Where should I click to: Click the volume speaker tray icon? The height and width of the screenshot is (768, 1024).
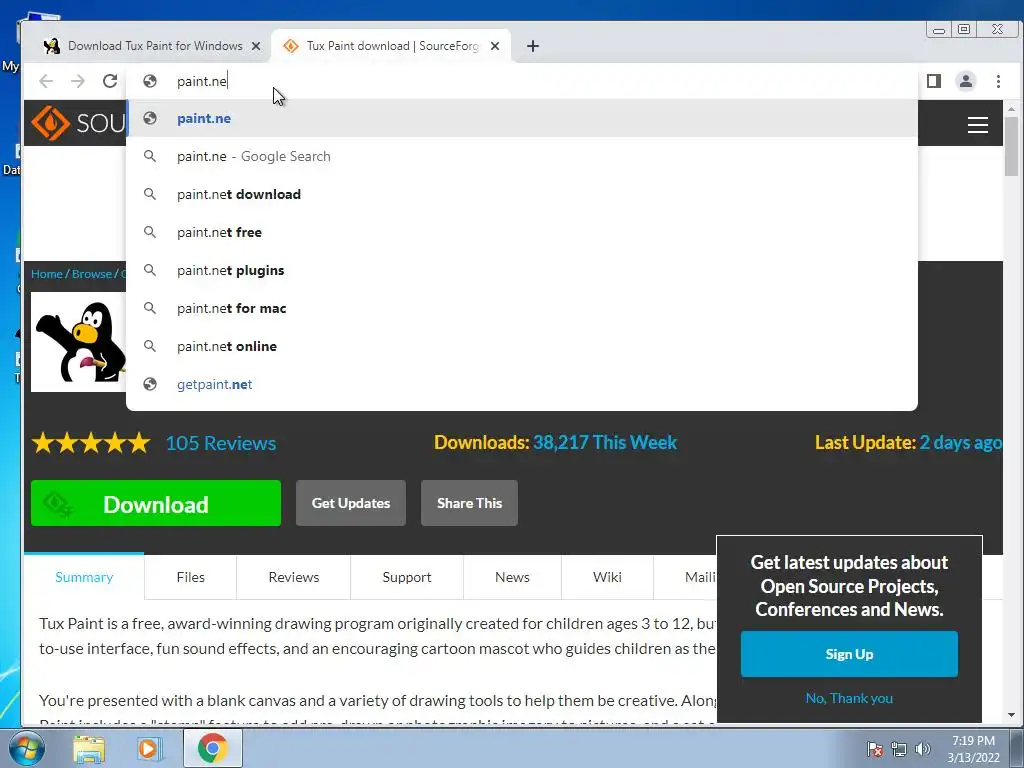pyautogui.click(x=923, y=749)
